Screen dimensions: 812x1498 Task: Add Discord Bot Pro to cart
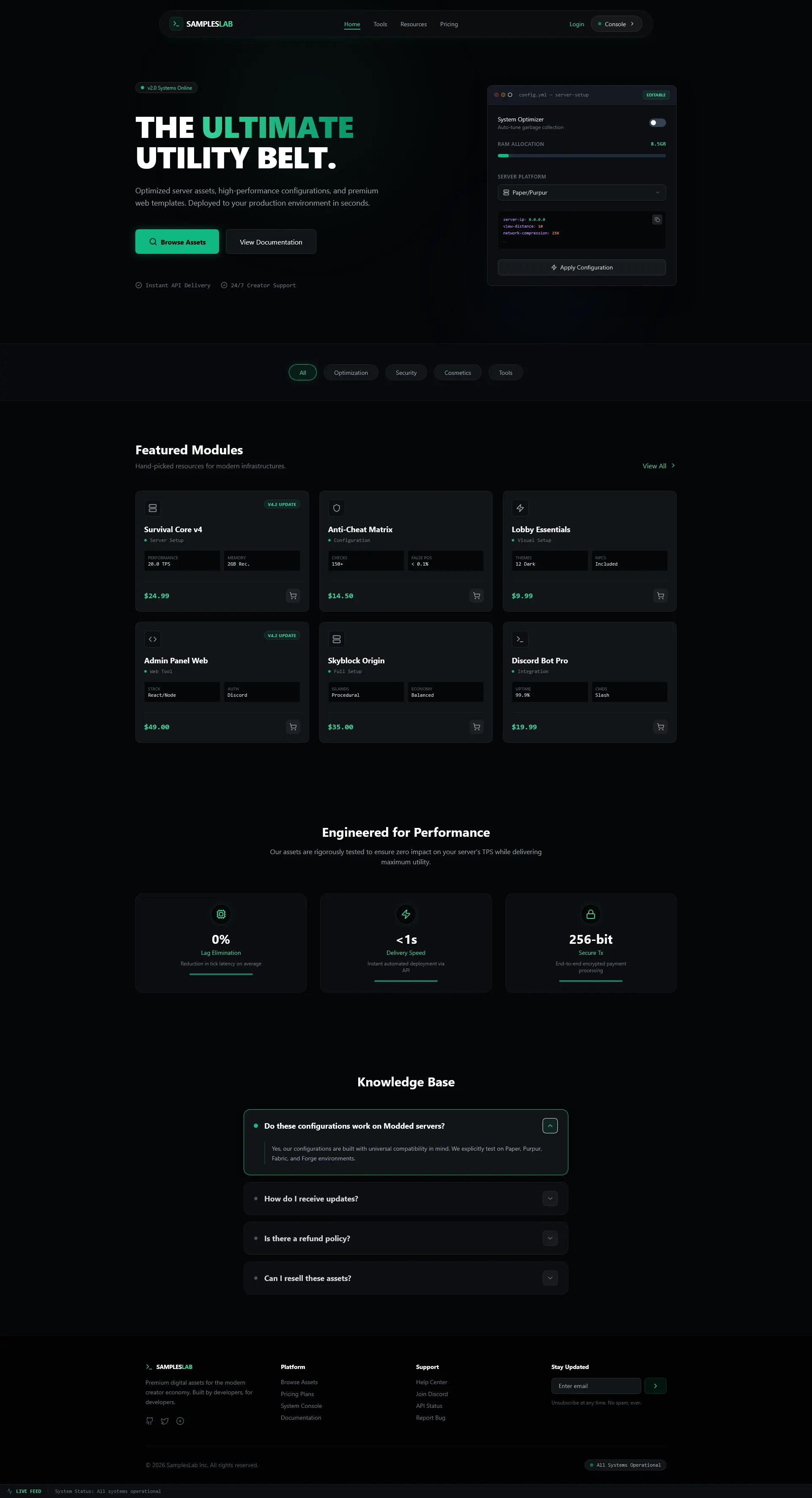pyautogui.click(x=660, y=727)
